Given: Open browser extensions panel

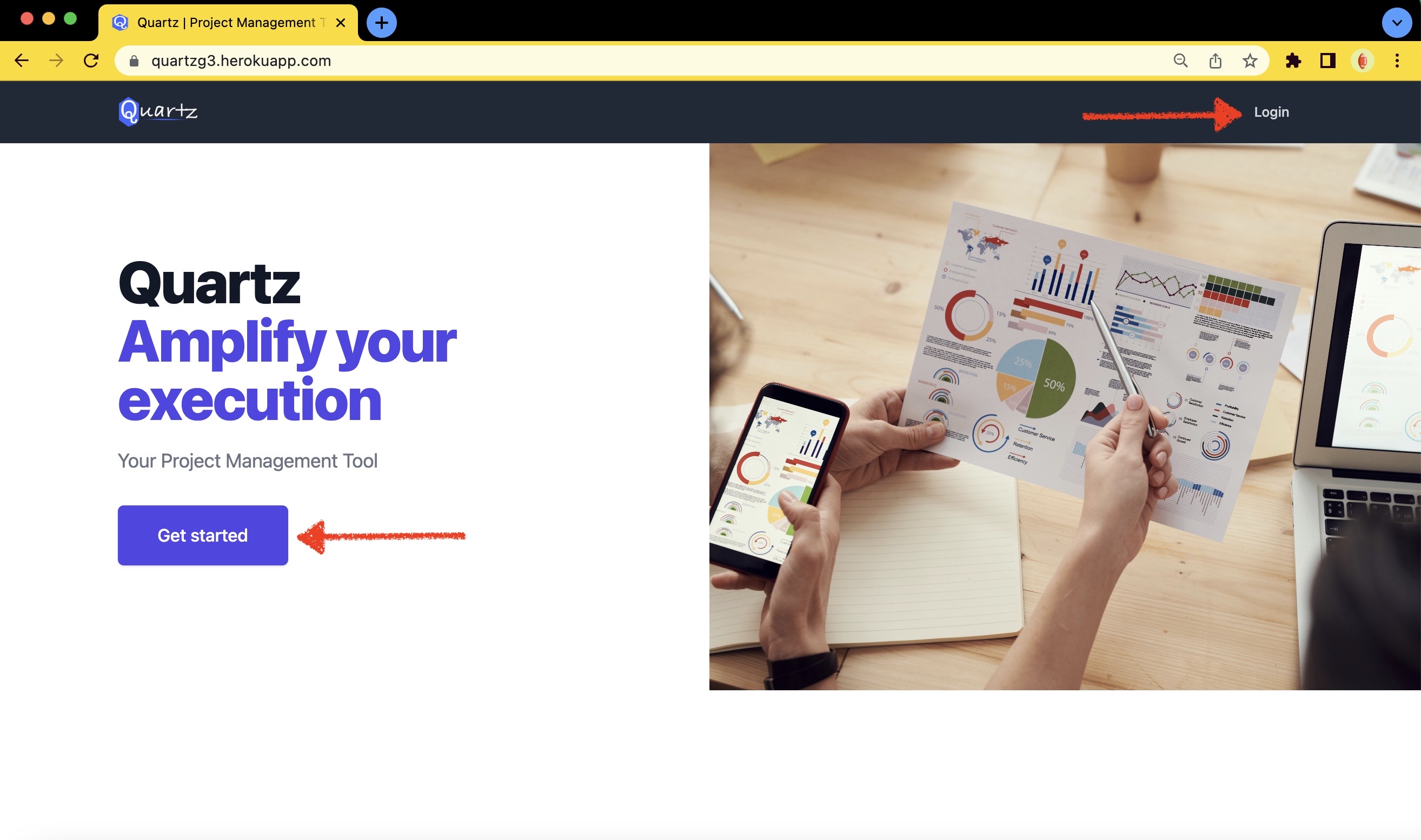Looking at the screenshot, I should click(x=1293, y=60).
